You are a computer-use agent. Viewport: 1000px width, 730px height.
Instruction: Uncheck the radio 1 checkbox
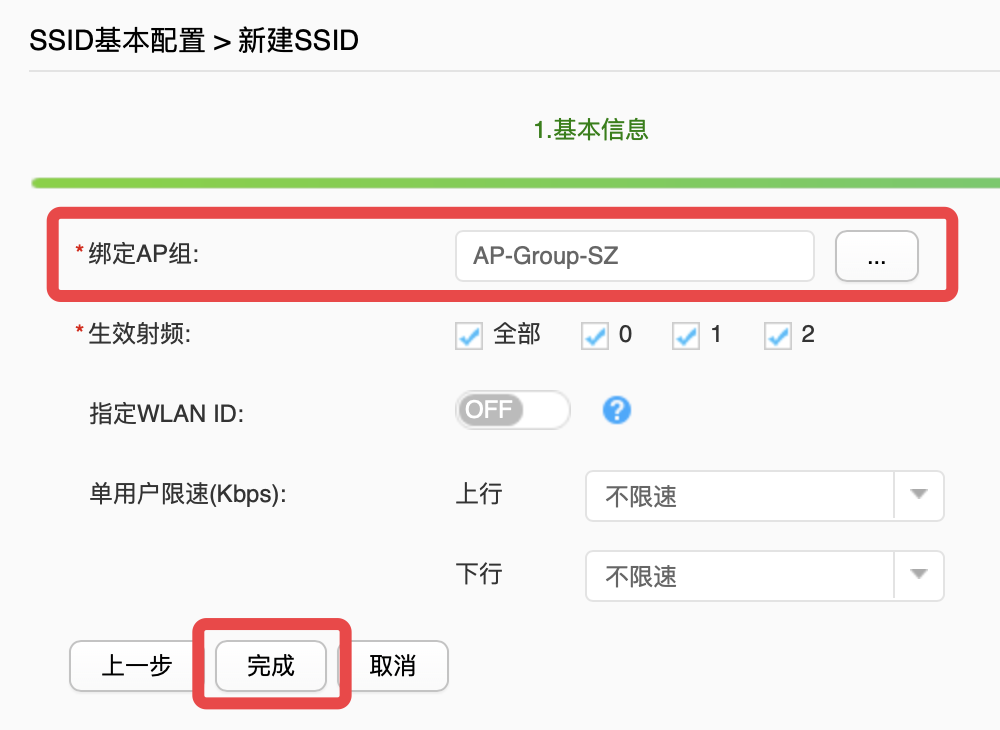[x=685, y=336]
